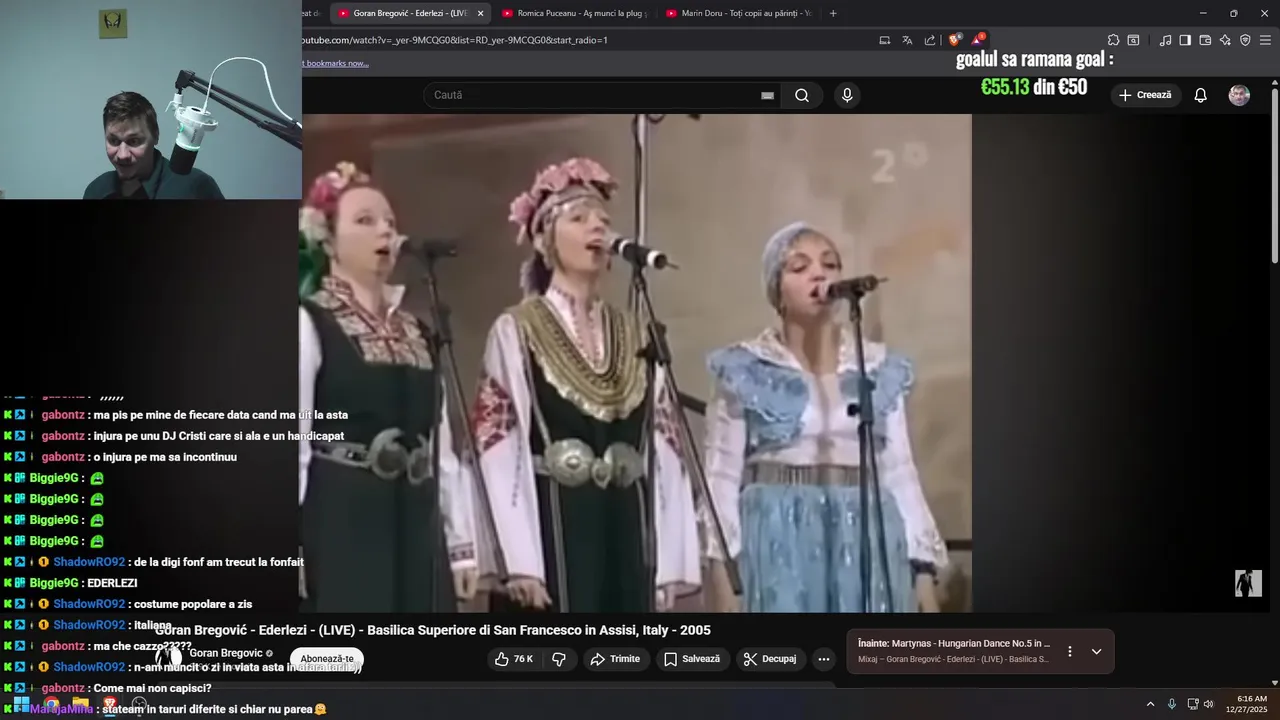Open more actions ellipsis under the video
The width and height of the screenshot is (1280, 720).
[x=824, y=659]
